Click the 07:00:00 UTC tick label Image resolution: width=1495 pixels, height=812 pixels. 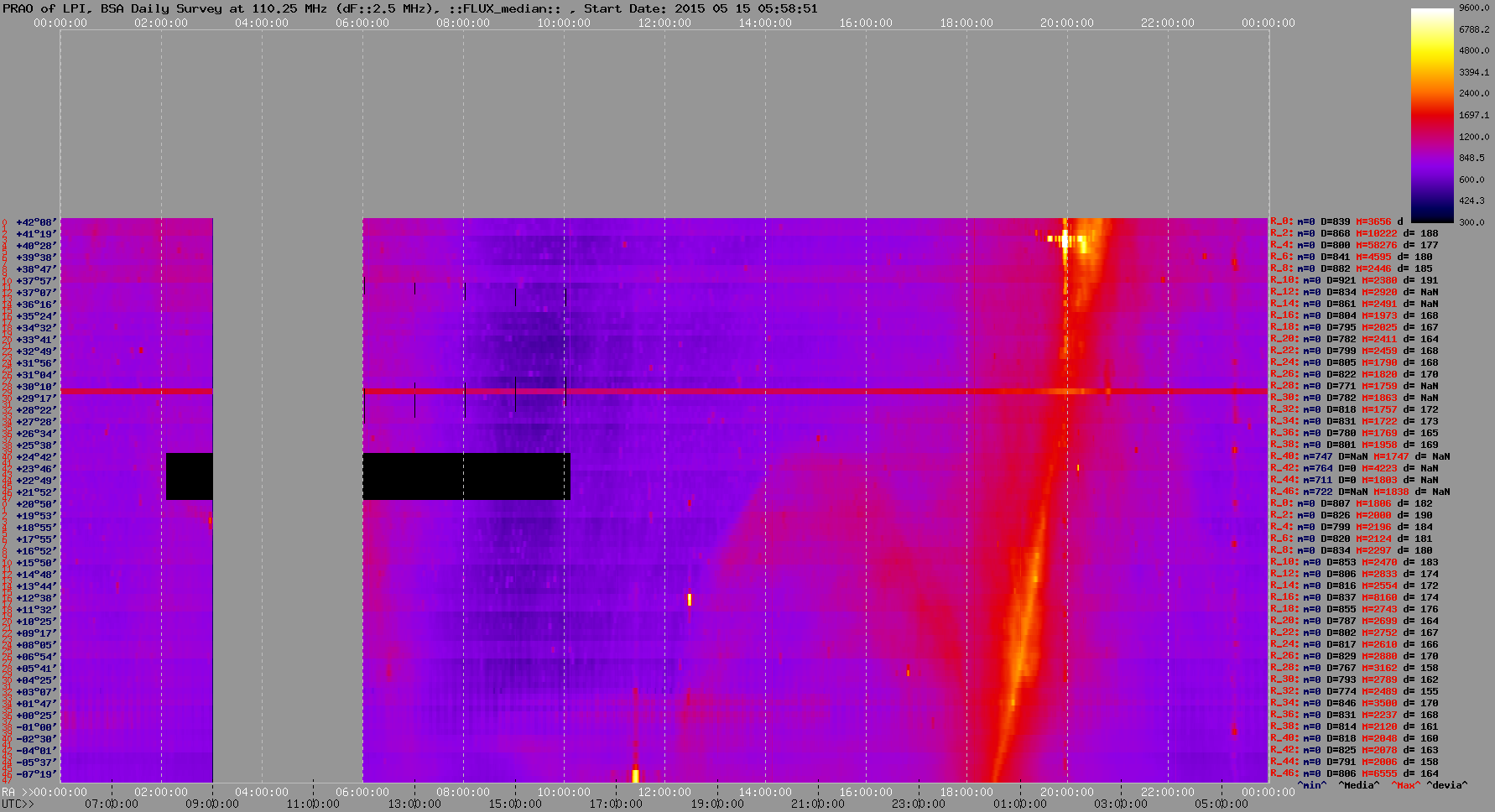tap(112, 804)
